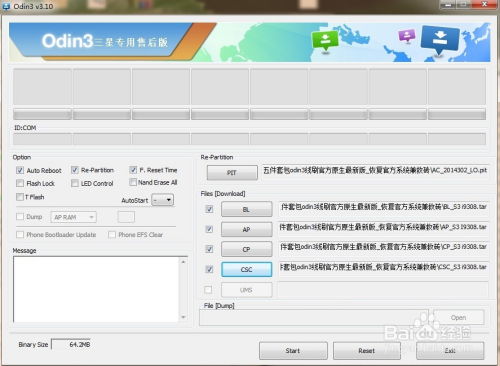Toggle the Auto Reboot checkbox
The width and height of the screenshot is (500, 366).
tap(20, 170)
